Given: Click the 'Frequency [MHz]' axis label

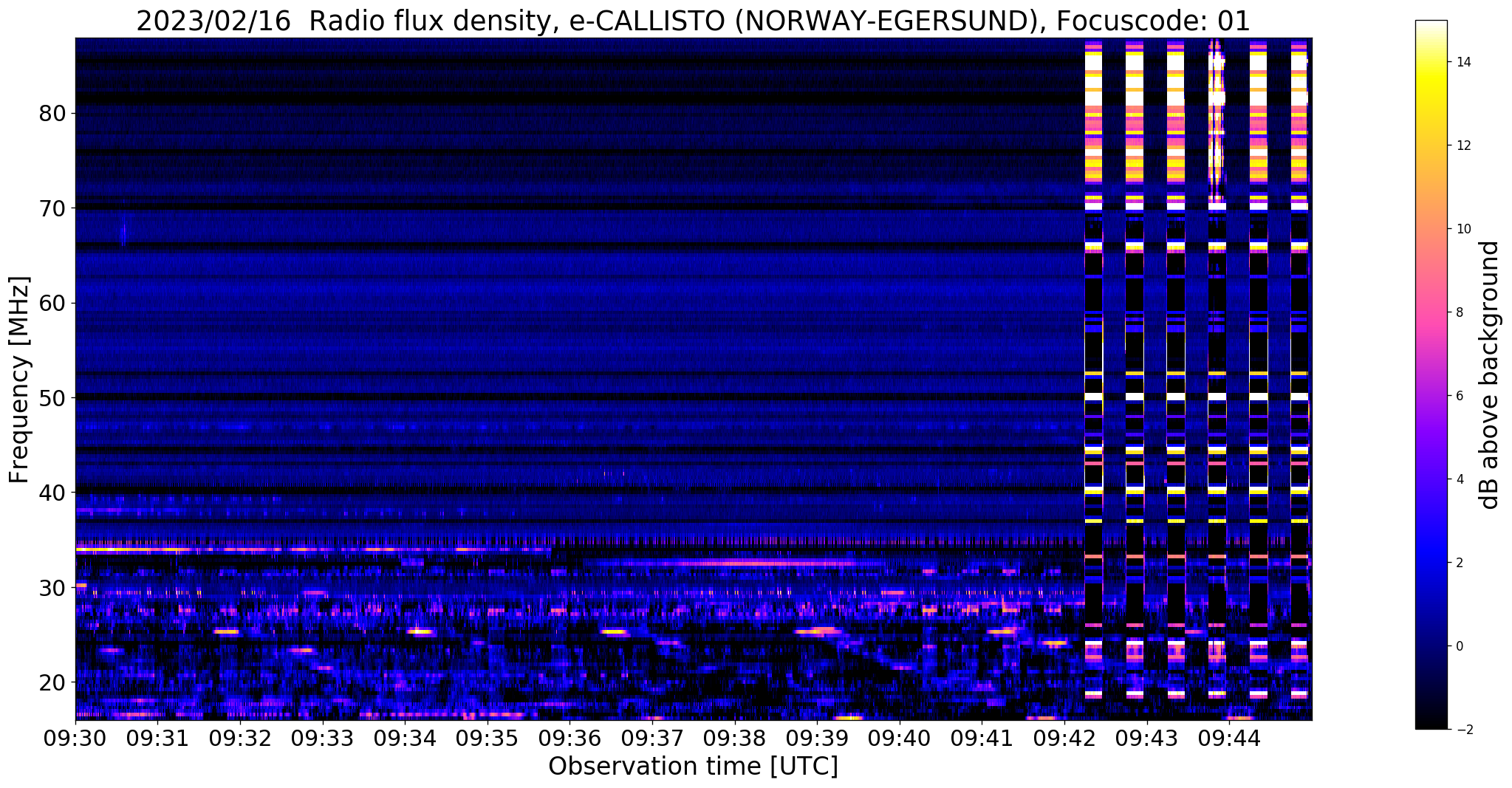Looking at the screenshot, I should 20,380.
